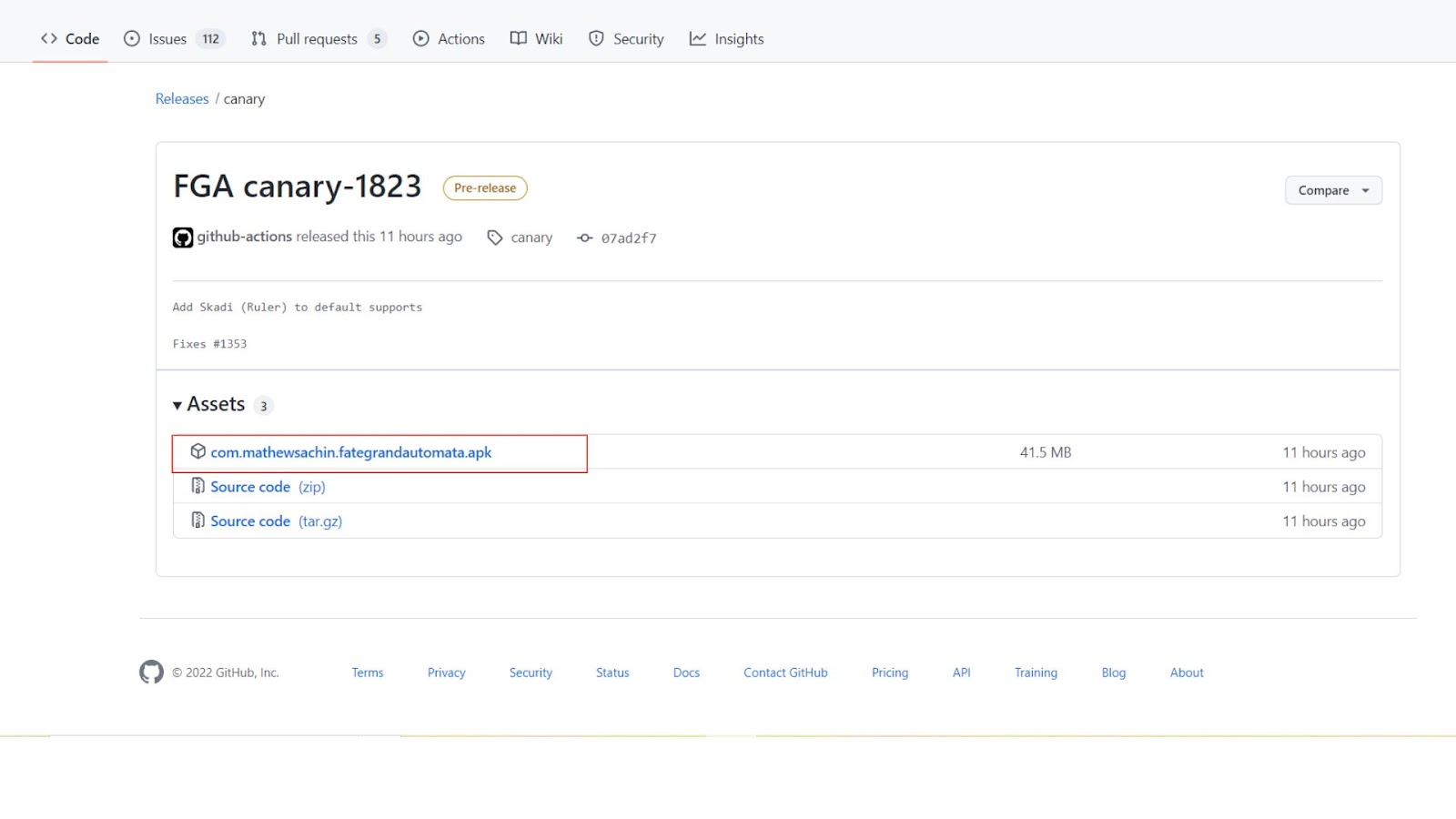
Task: Click the FGA canary-1823 release title
Action: (x=298, y=187)
